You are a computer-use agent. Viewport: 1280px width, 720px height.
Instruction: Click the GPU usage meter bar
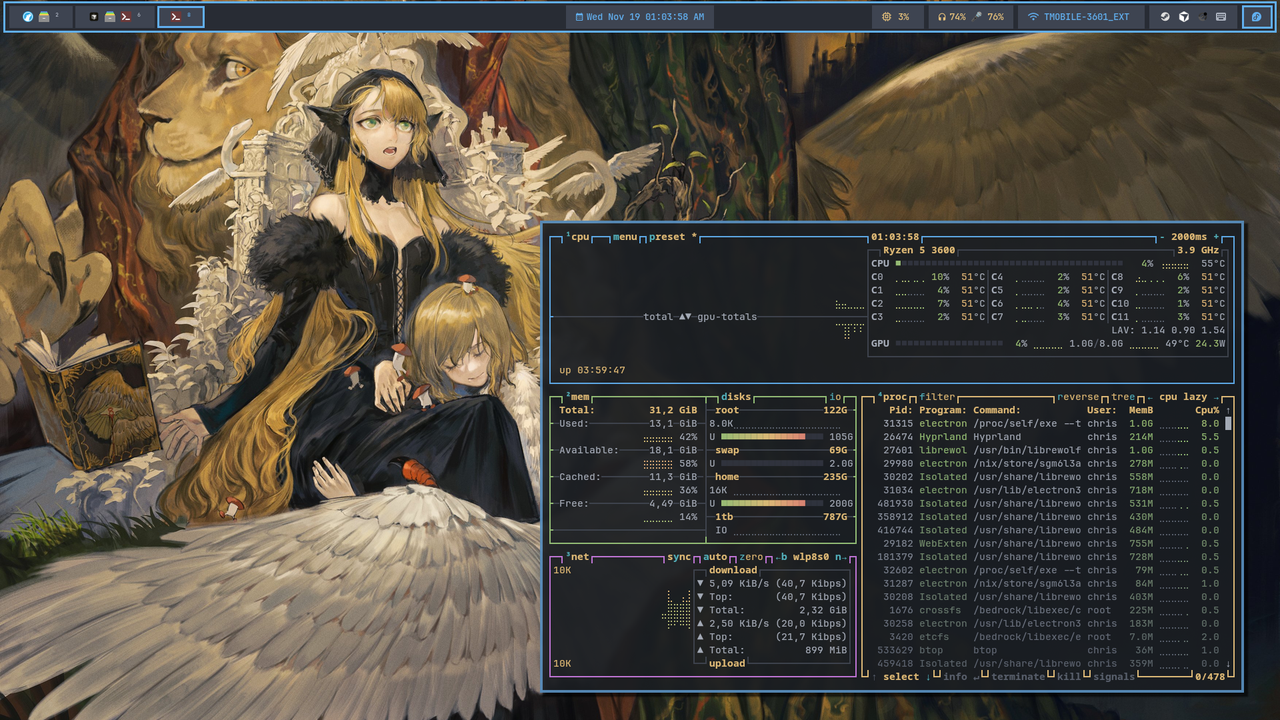pos(948,344)
